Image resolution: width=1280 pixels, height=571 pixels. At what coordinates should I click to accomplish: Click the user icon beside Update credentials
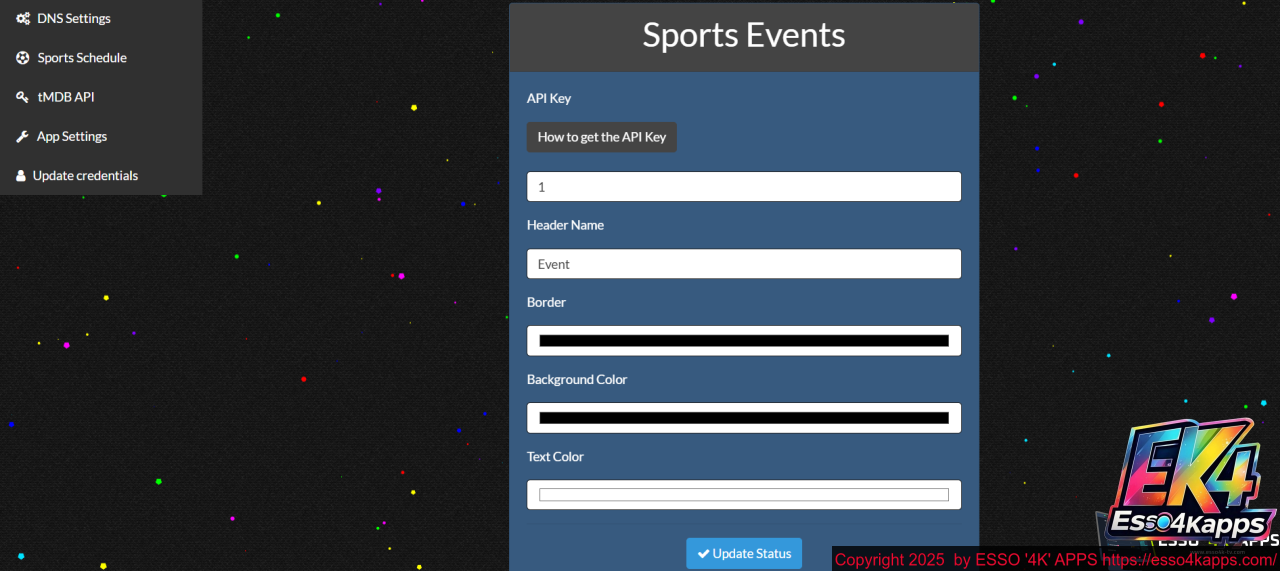pos(21,176)
